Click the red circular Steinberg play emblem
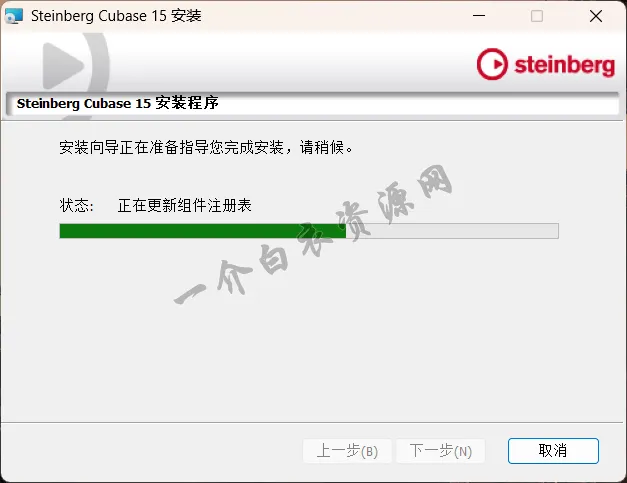Viewport: 627px width, 483px height. pyautogui.click(x=492, y=64)
